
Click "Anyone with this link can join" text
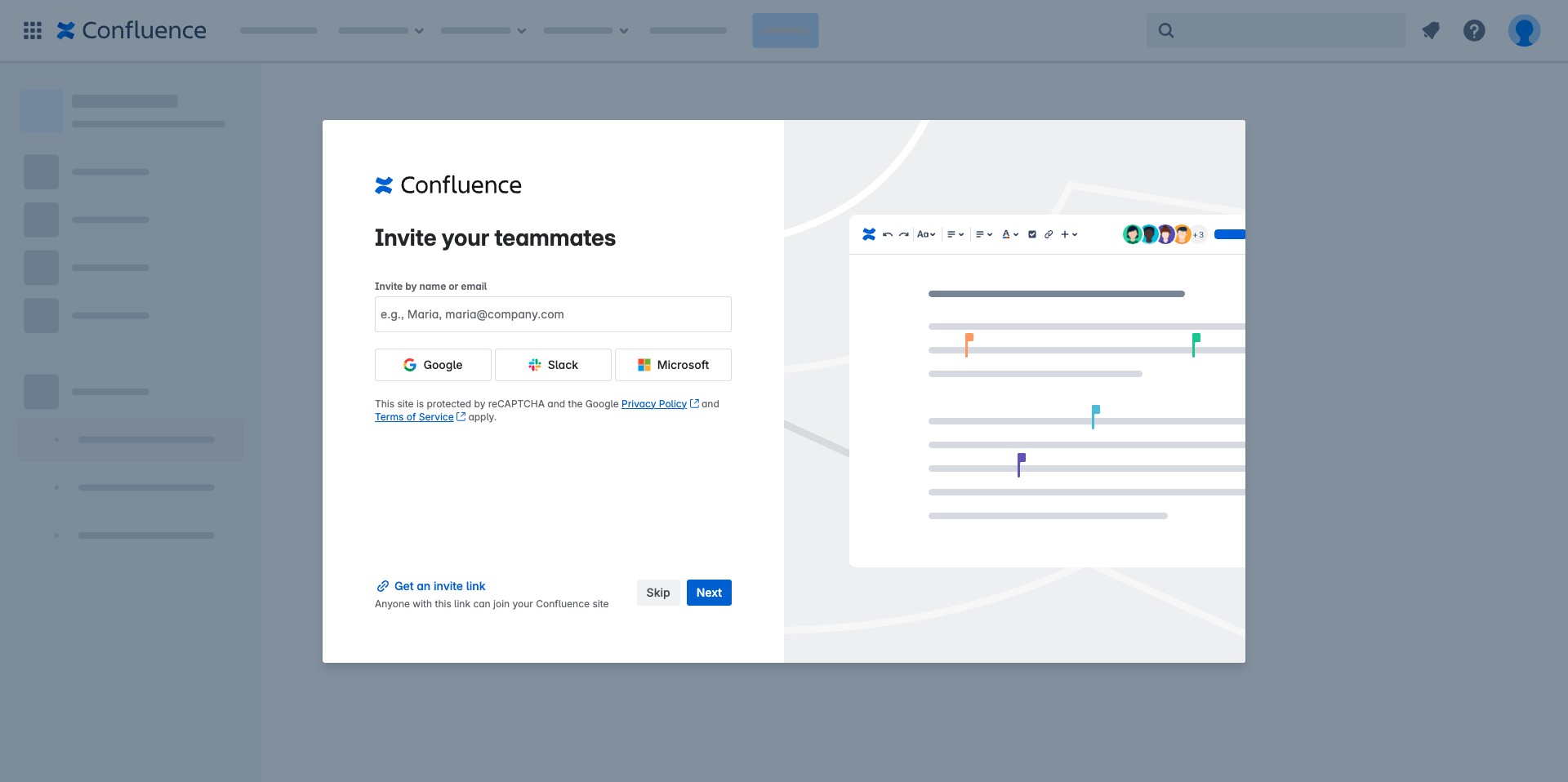pos(492,604)
